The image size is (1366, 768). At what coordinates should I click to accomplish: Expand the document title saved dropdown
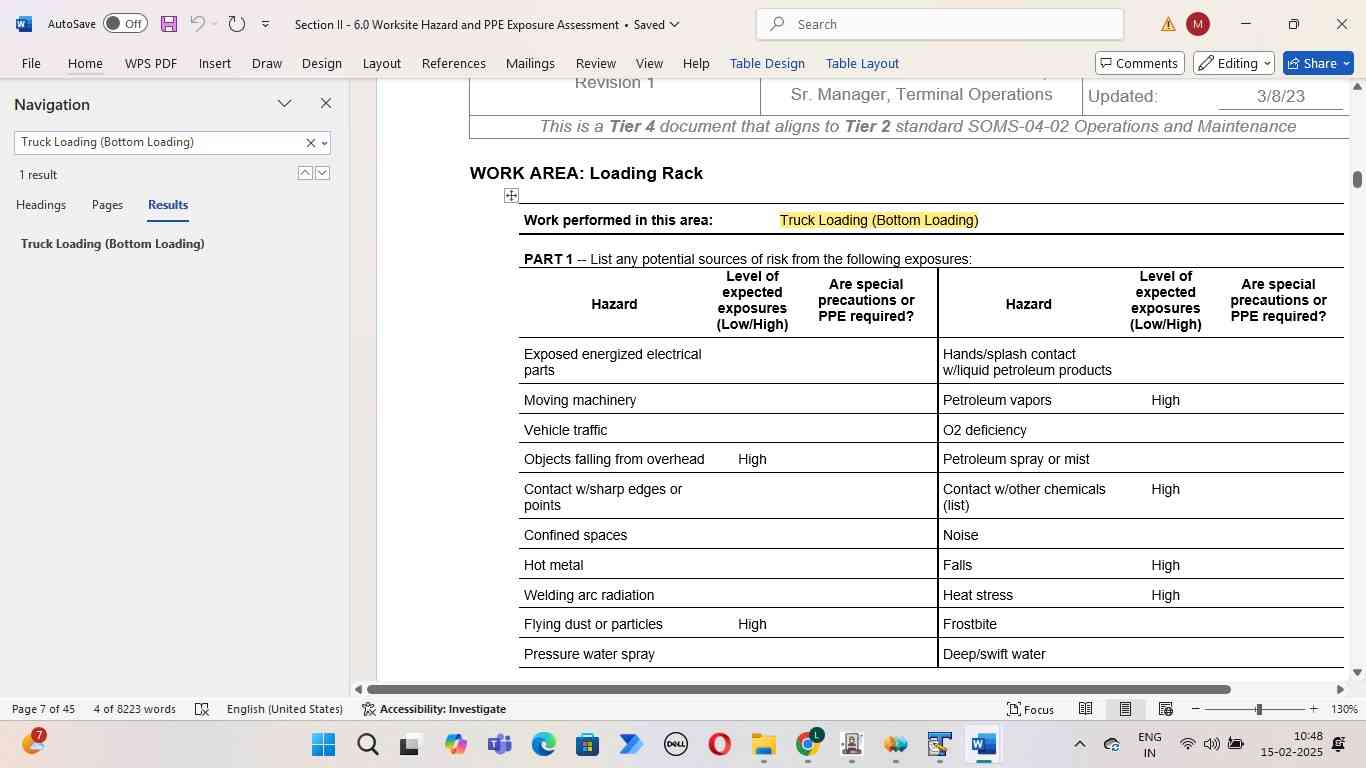click(x=674, y=24)
